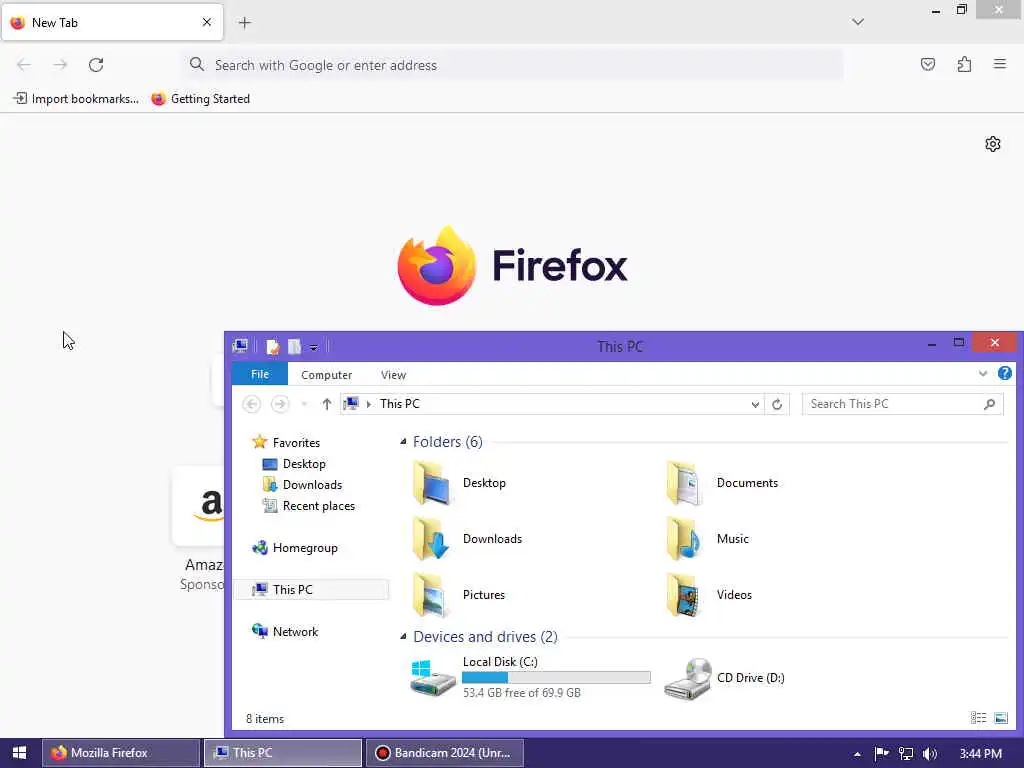This screenshot has height=768, width=1024.
Task: Click the taskbar clock 3:44 PM
Action: click(980, 753)
